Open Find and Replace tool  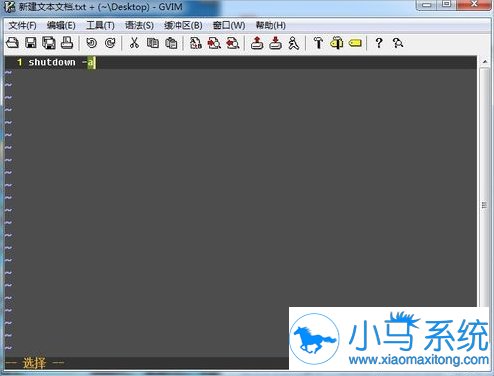pyautogui.click(x=196, y=43)
